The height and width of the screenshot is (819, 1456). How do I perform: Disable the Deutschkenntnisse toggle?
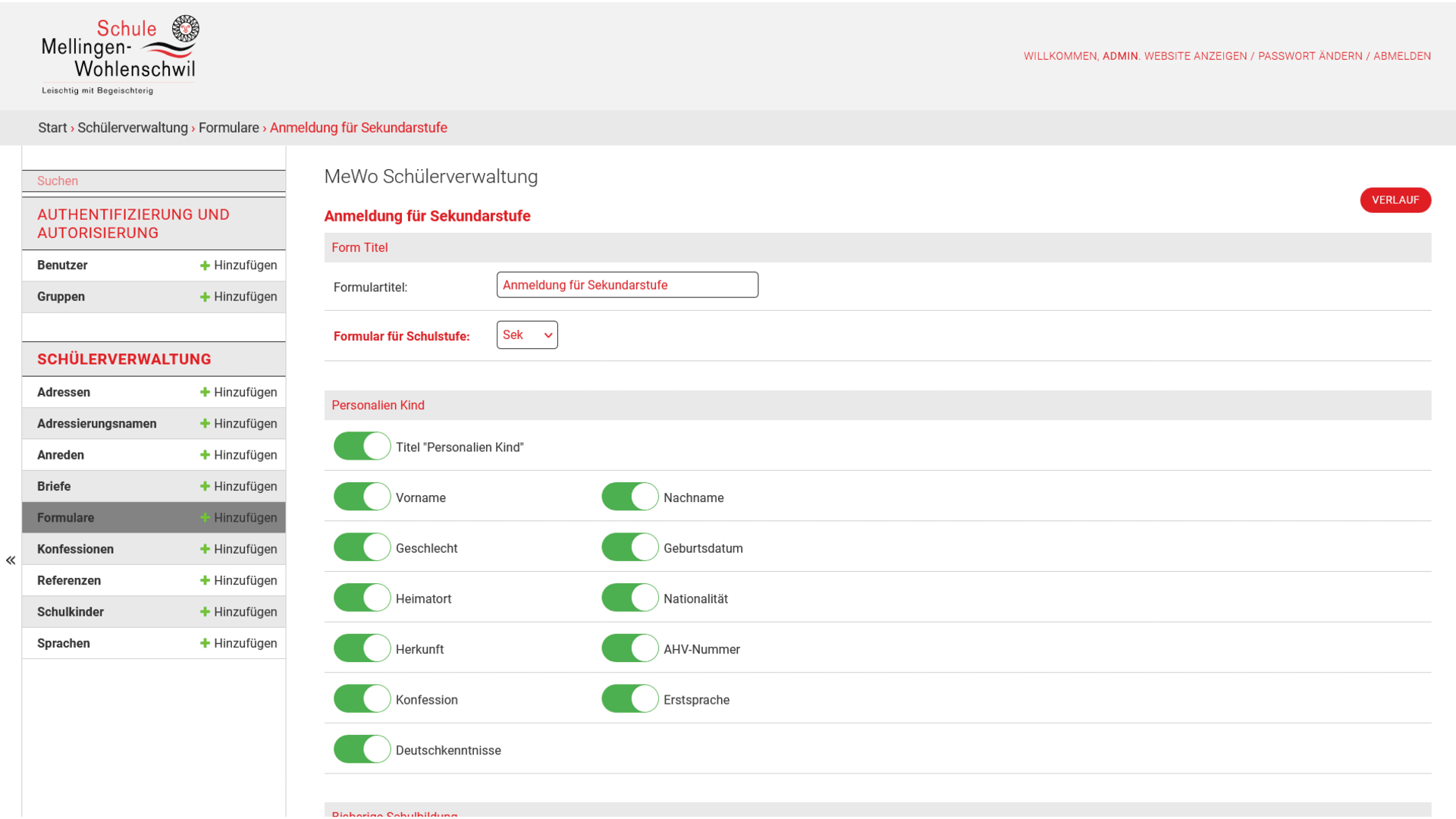pos(362,749)
